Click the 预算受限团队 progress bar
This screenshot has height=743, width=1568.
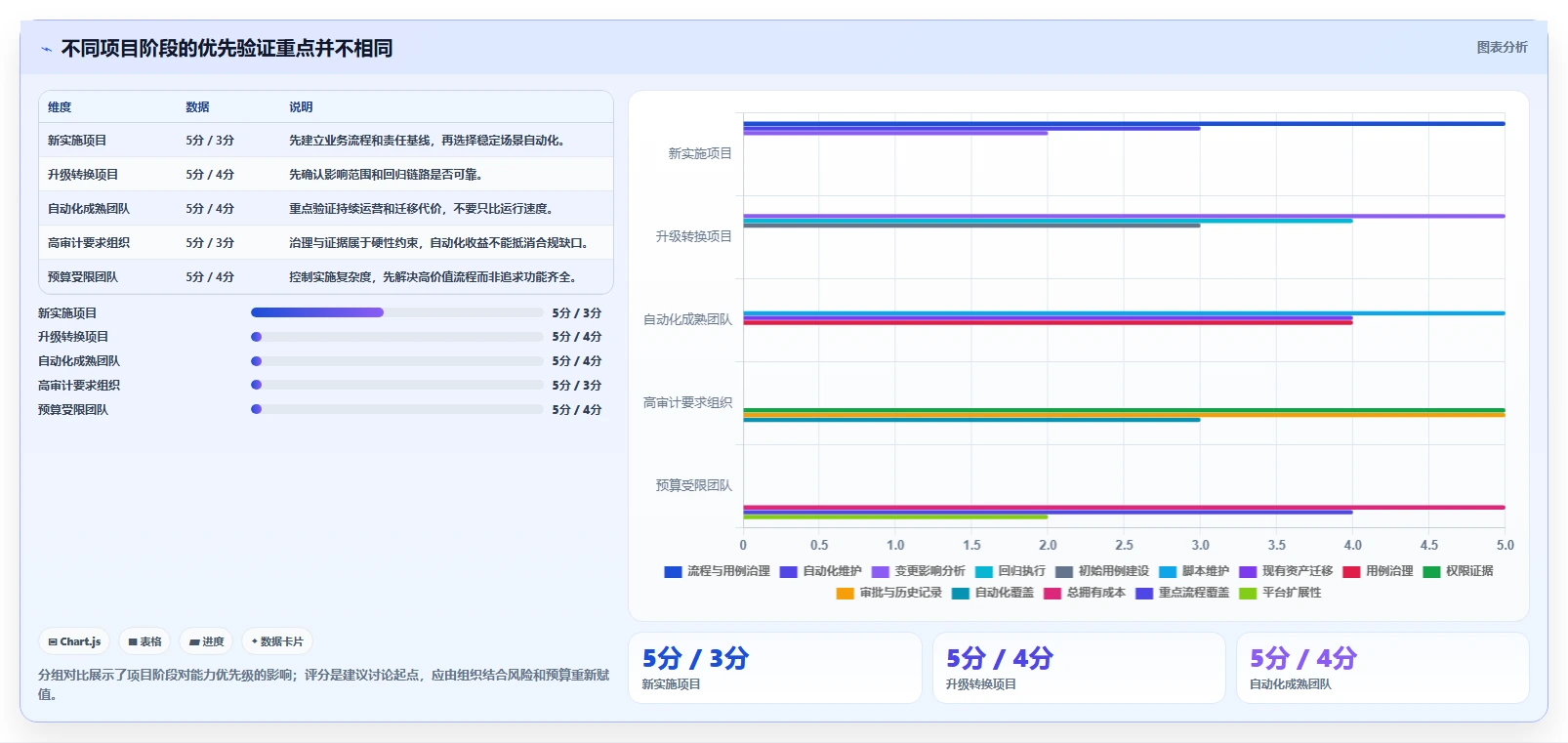[x=397, y=409]
